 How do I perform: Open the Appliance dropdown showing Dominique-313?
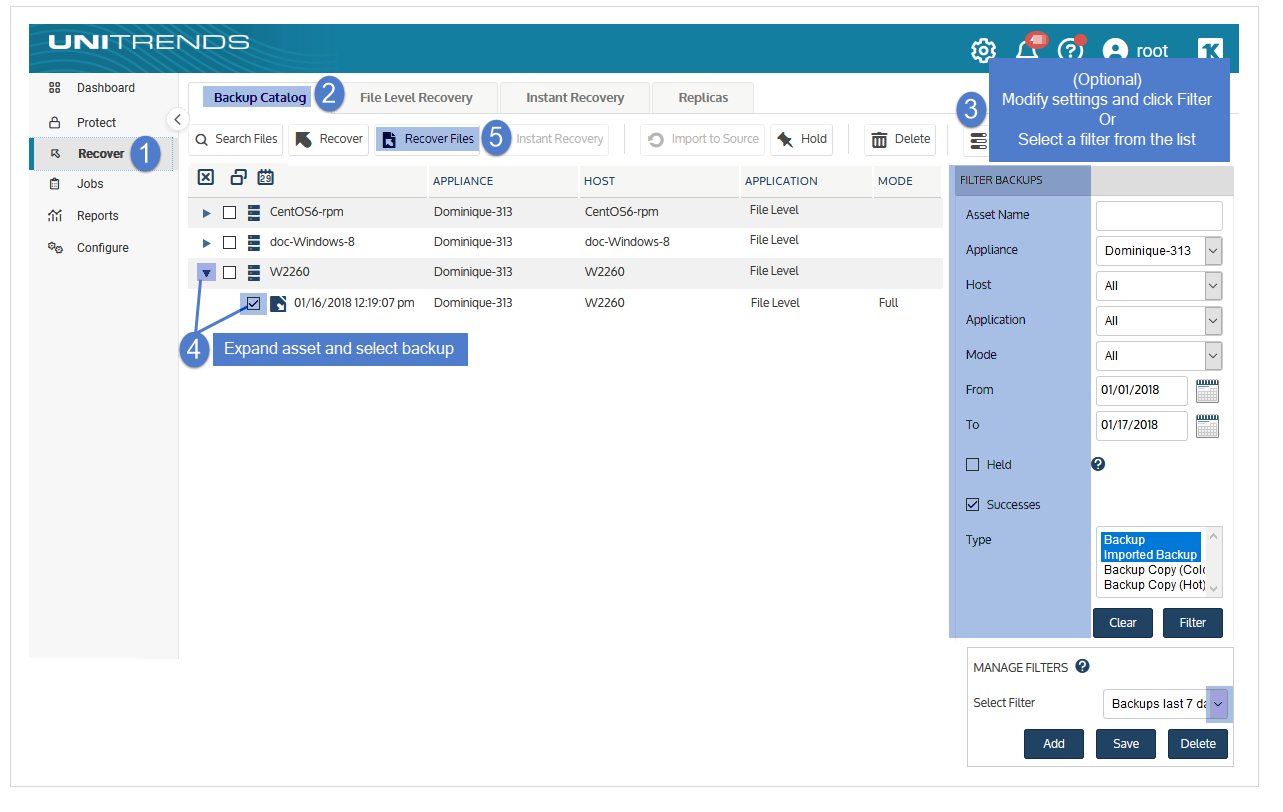coord(1159,251)
